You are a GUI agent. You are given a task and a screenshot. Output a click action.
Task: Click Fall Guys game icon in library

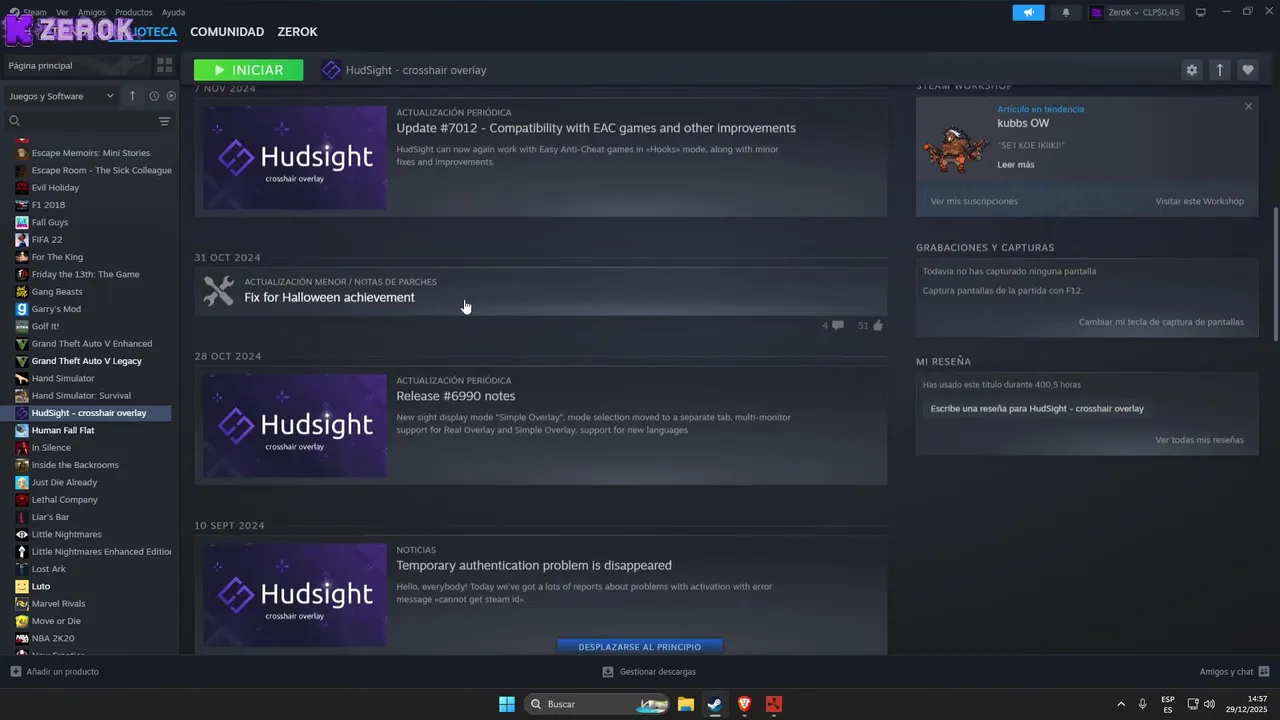coord(22,222)
